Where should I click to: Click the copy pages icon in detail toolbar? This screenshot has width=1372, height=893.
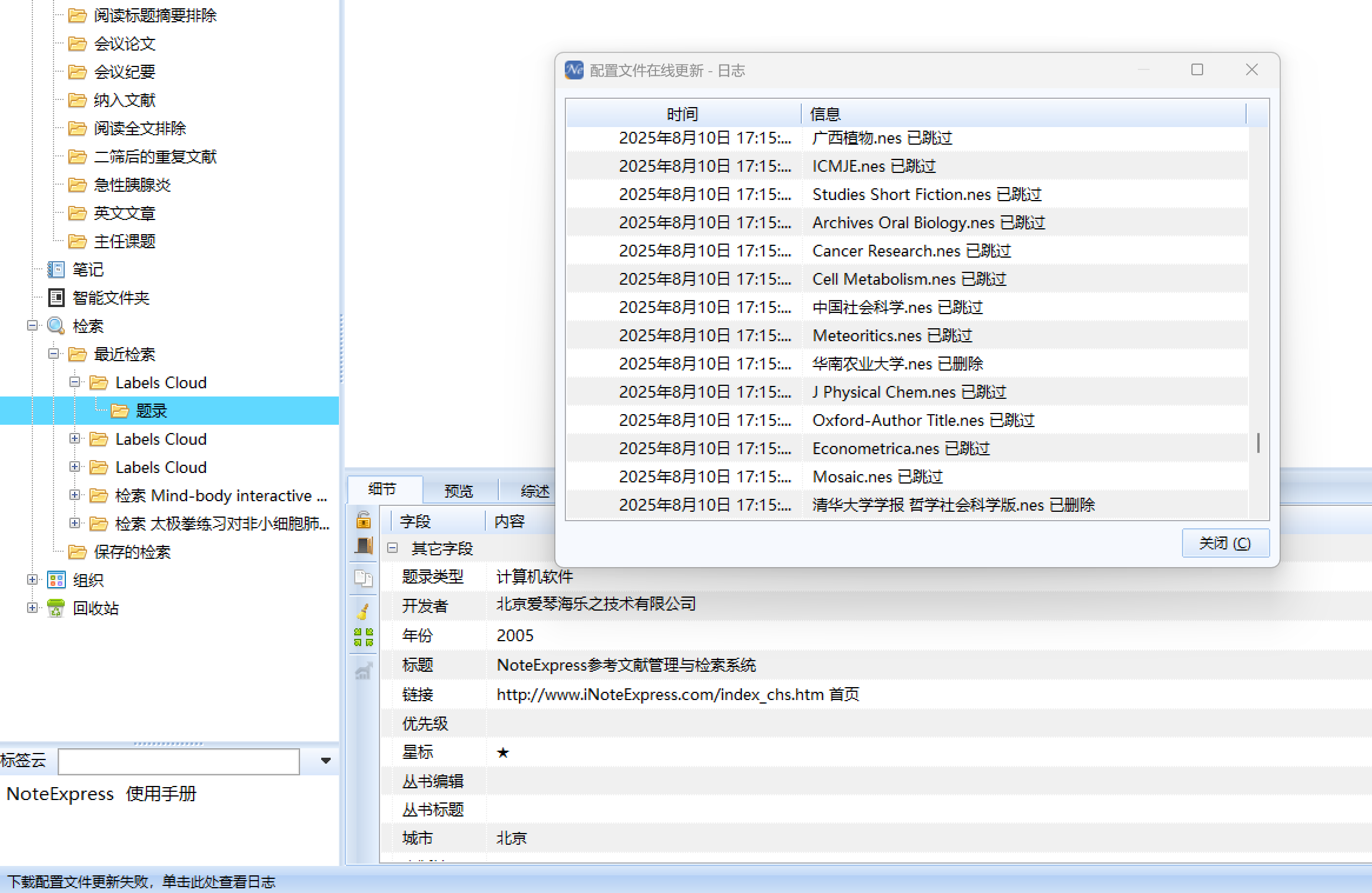[364, 578]
